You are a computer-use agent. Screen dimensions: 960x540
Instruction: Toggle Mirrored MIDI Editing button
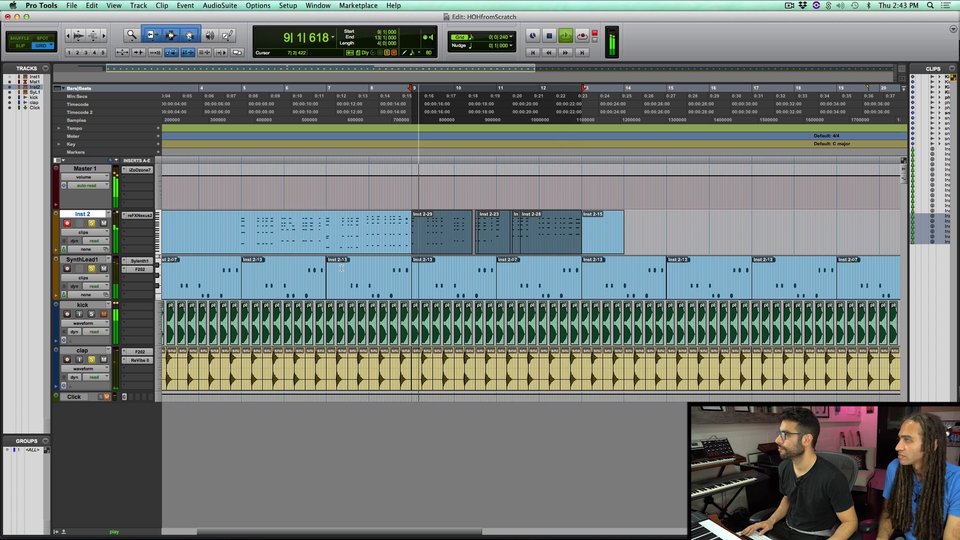click(x=155, y=53)
